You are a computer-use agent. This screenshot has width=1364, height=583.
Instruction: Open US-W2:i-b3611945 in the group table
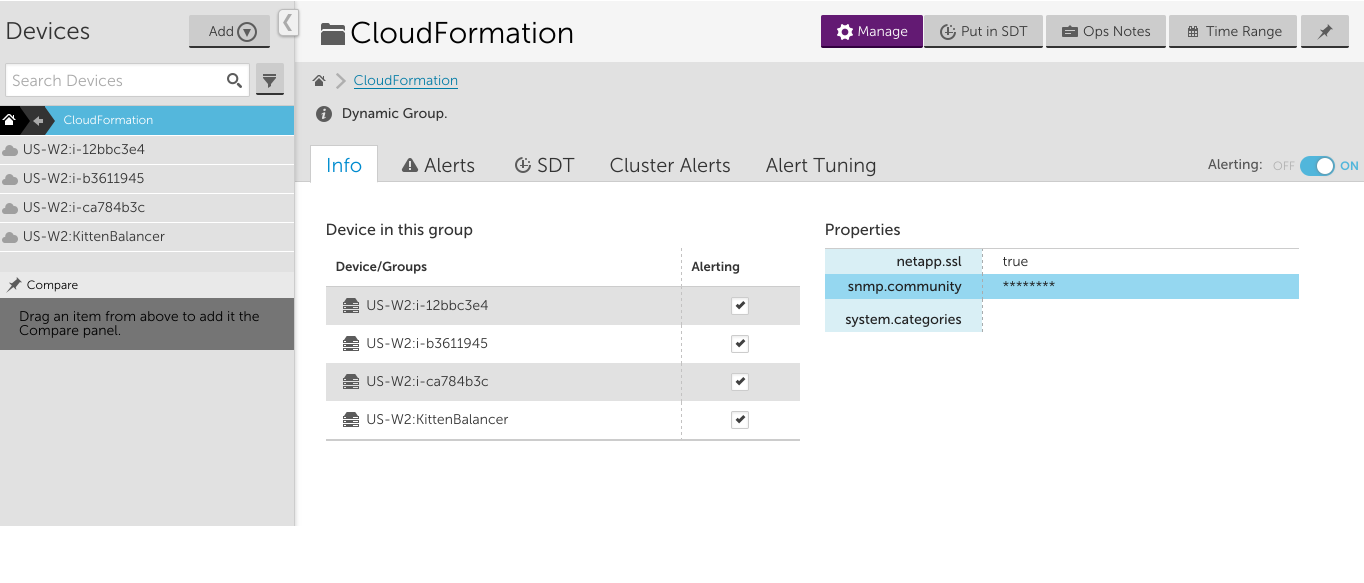(x=427, y=344)
